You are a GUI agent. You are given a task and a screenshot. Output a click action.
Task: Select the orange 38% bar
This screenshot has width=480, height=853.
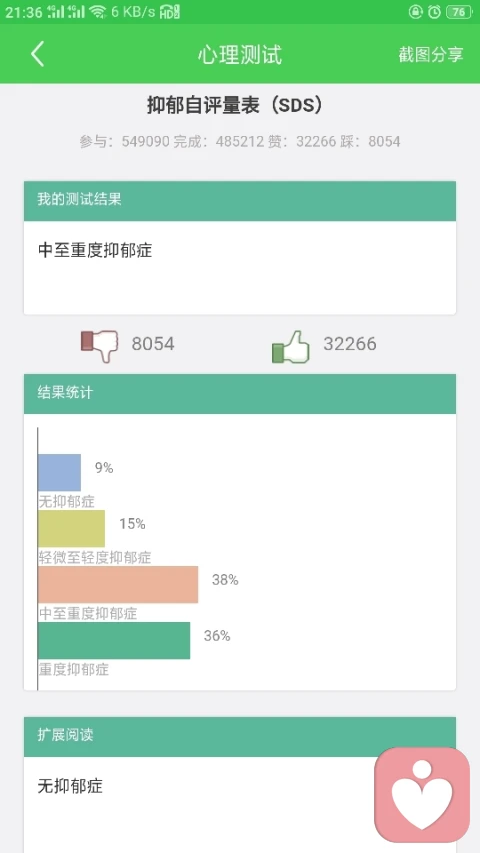tap(118, 585)
